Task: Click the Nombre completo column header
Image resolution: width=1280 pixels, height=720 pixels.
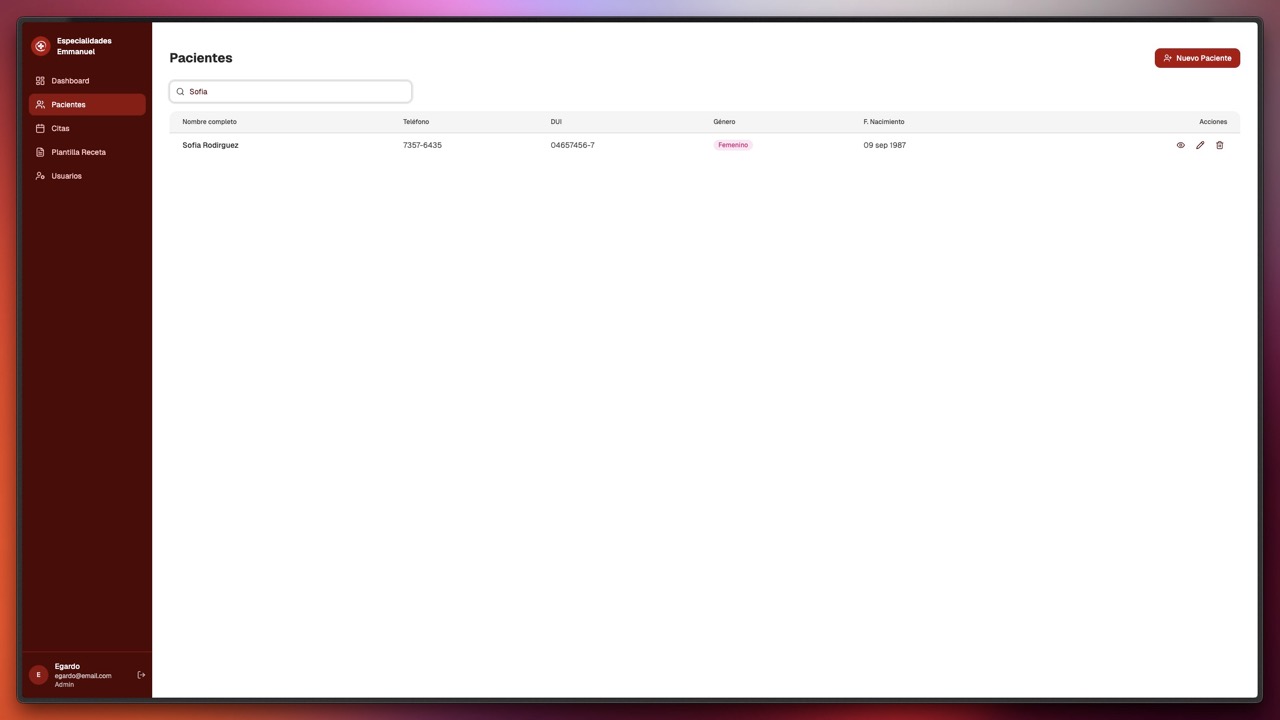Action: tap(209, 122)
